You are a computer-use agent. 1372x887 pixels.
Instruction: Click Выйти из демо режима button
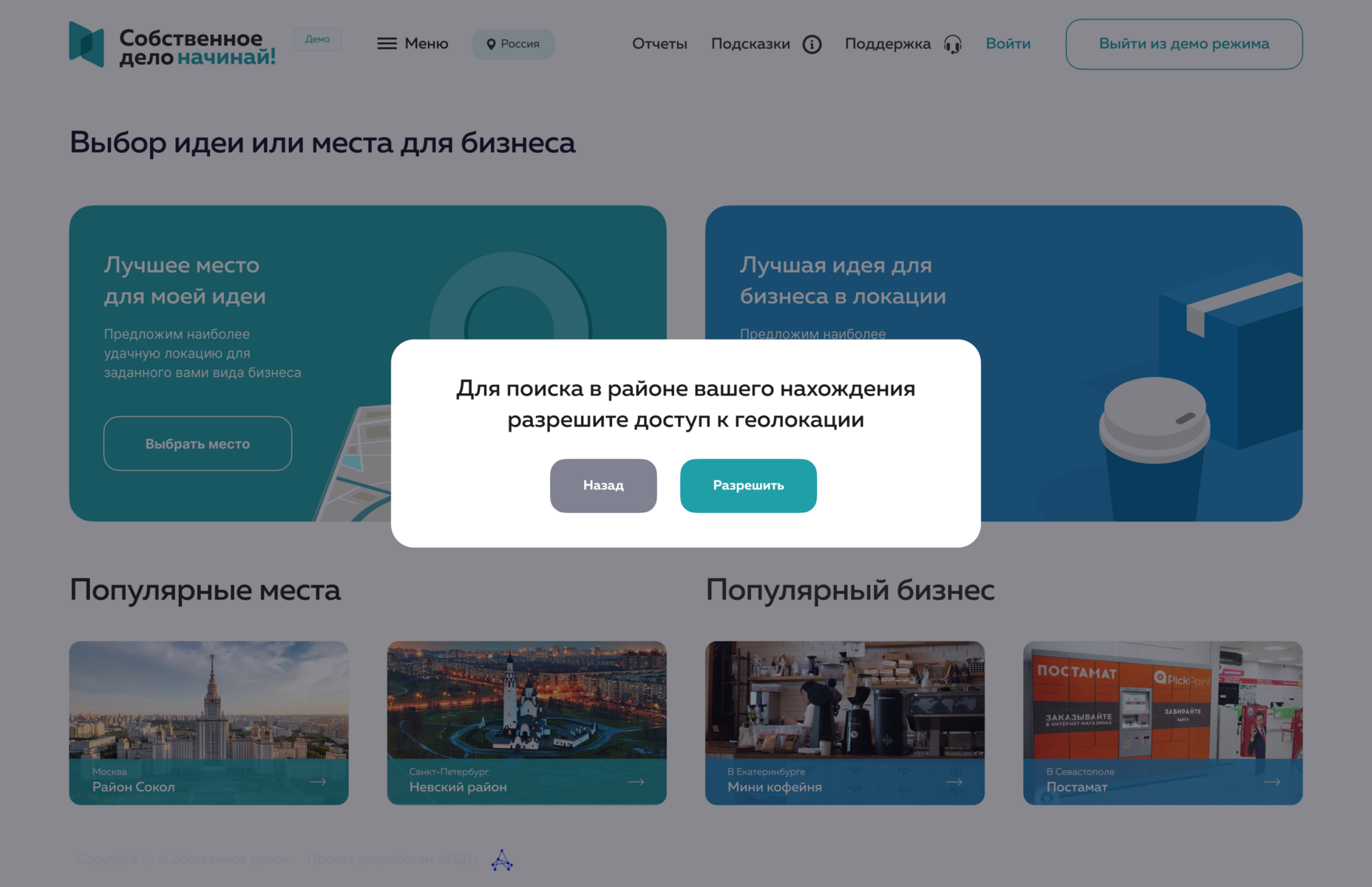click(1183, 44)
